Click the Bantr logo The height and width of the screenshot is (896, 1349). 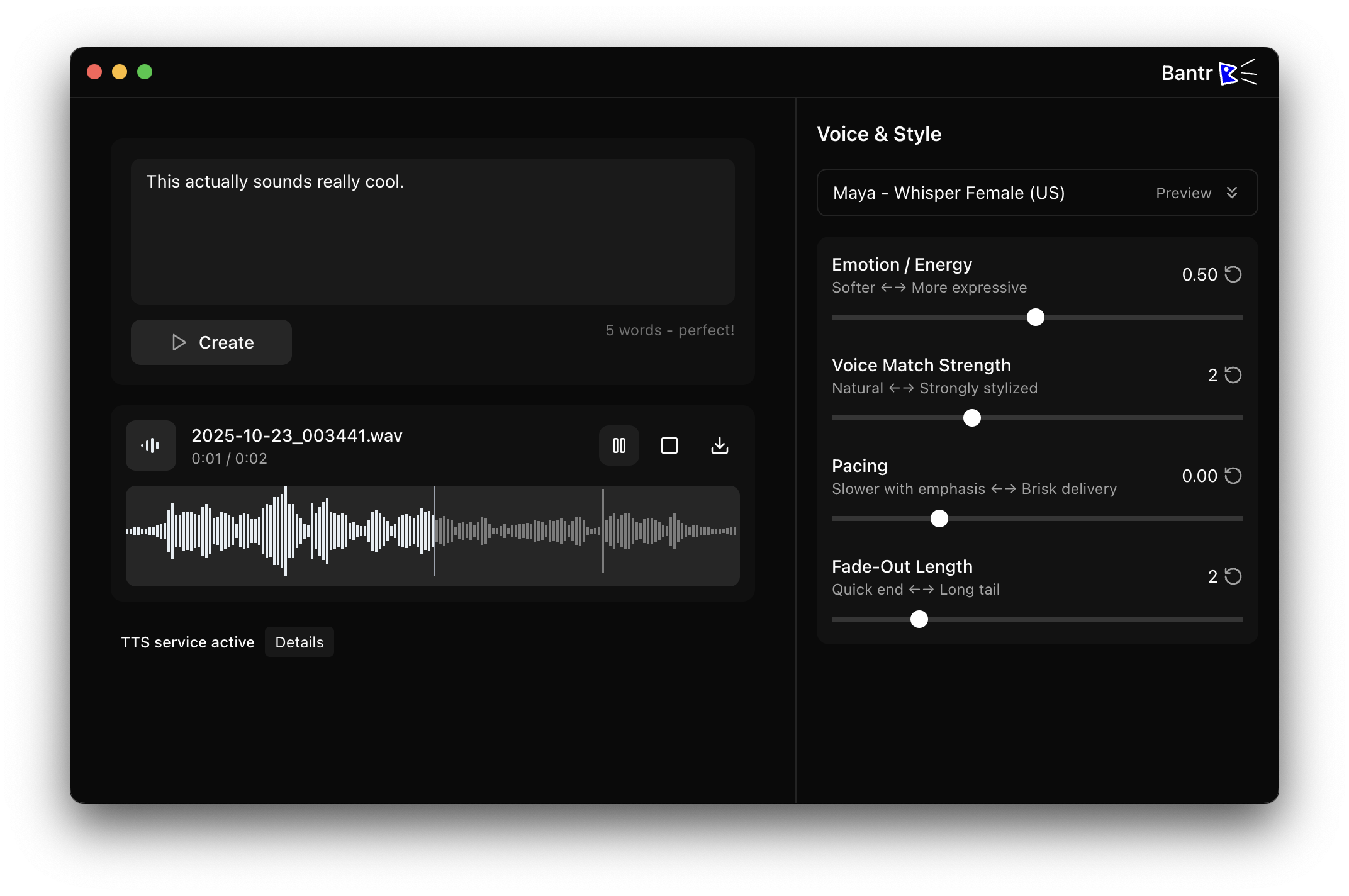[1208, 72]
